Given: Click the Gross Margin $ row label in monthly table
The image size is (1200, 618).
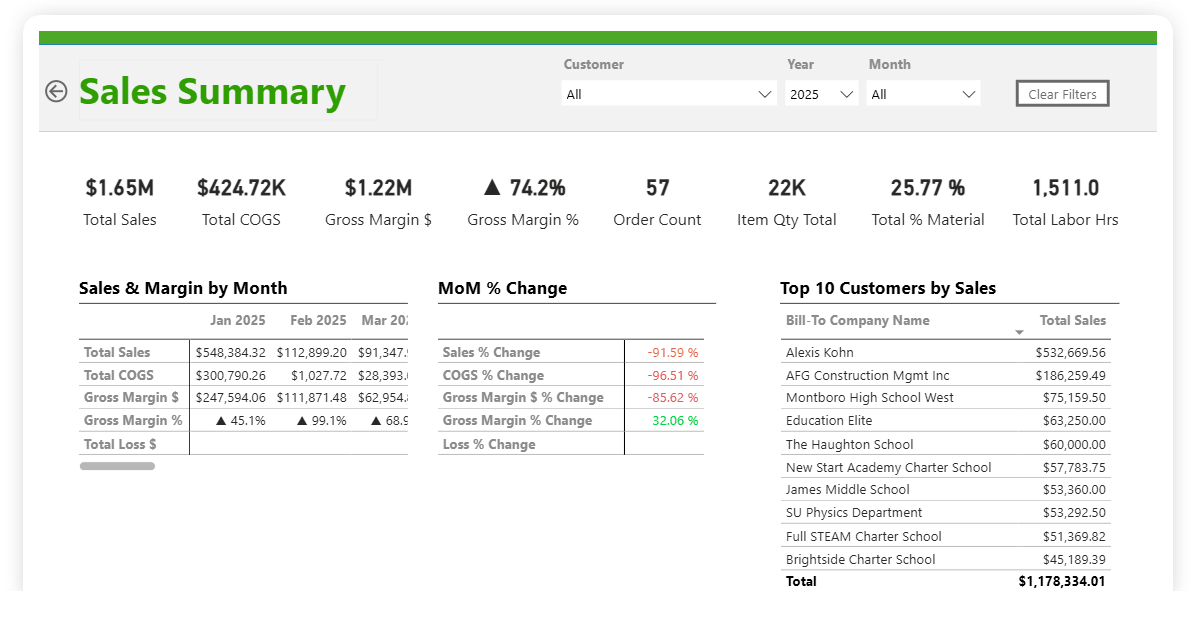Looking at the screenshot, I should pos(132,397).
